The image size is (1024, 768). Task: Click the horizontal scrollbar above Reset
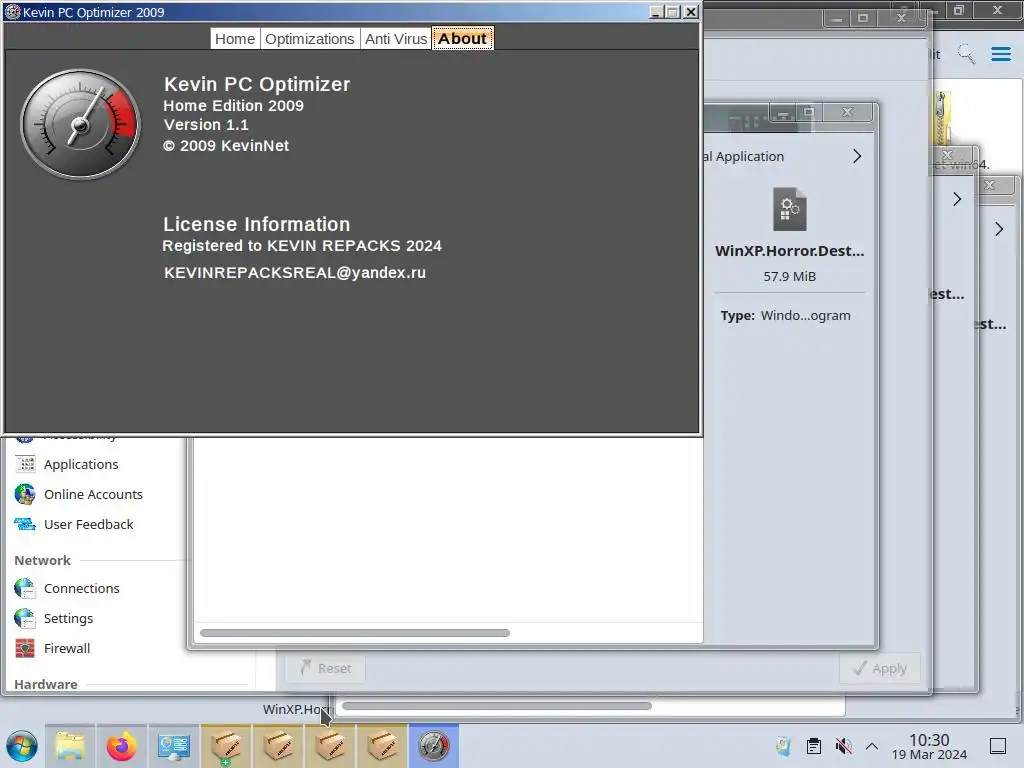pyautogui.click(x=355, y=633)
